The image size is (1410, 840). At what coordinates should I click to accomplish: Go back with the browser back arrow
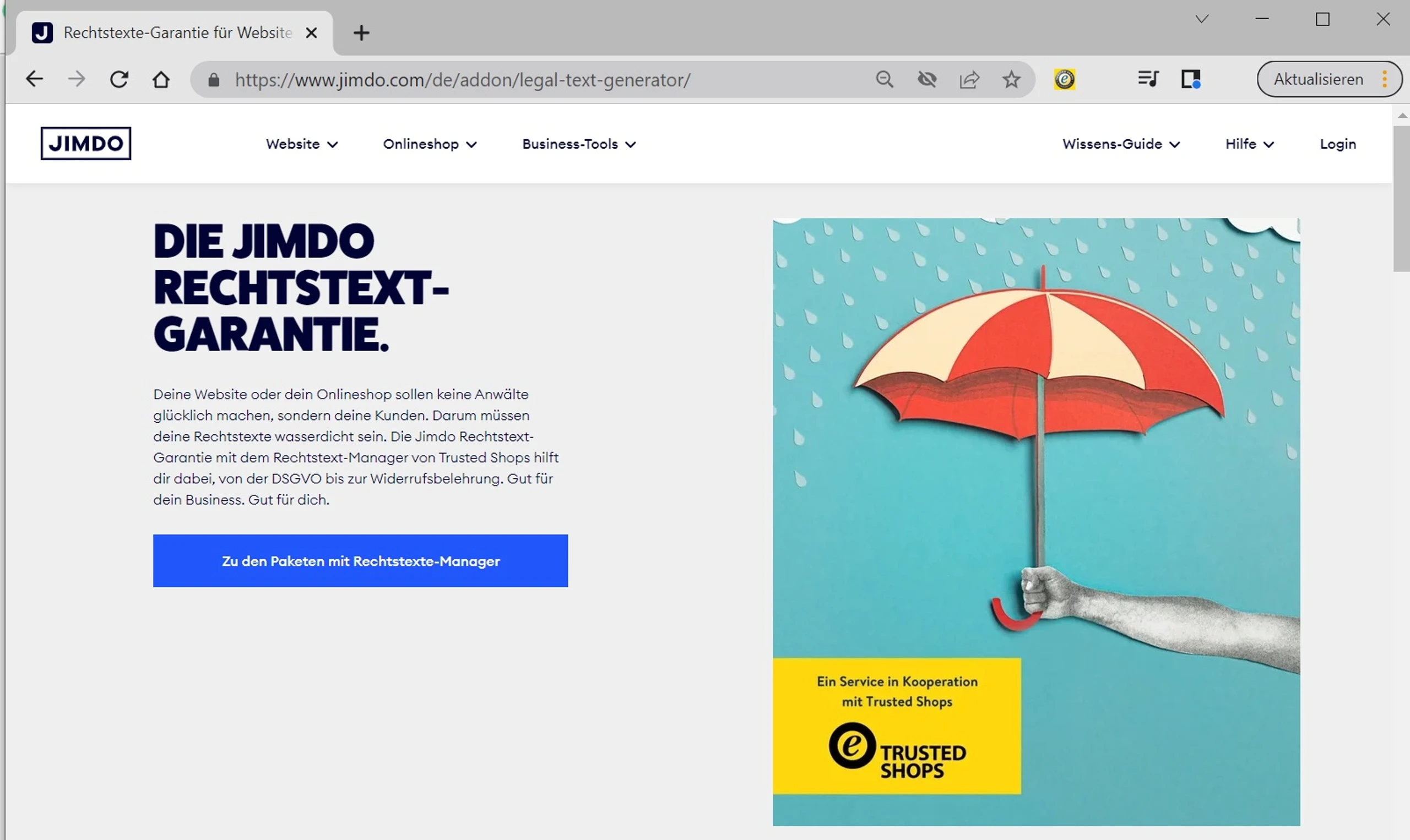coord(35,79)
